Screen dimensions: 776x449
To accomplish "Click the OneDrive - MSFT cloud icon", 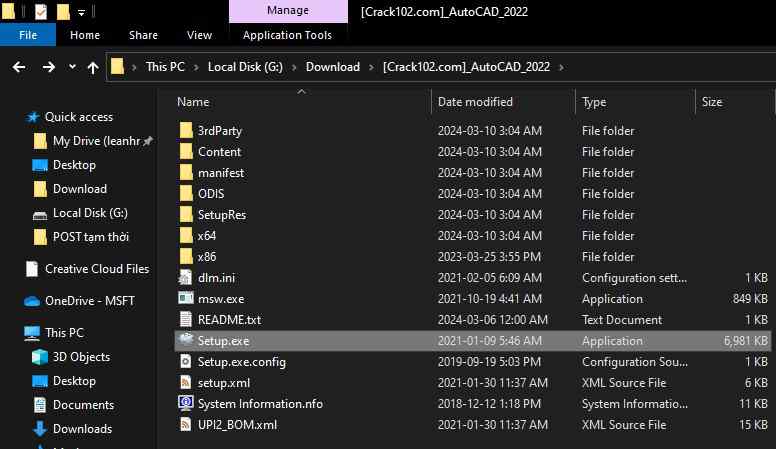I will click(31, 301).
